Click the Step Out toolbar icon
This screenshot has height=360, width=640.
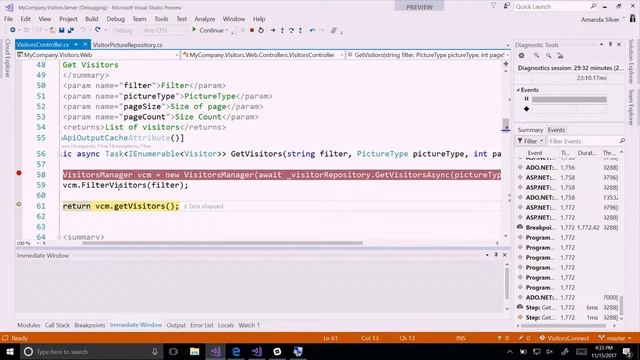tap(300, 30)
